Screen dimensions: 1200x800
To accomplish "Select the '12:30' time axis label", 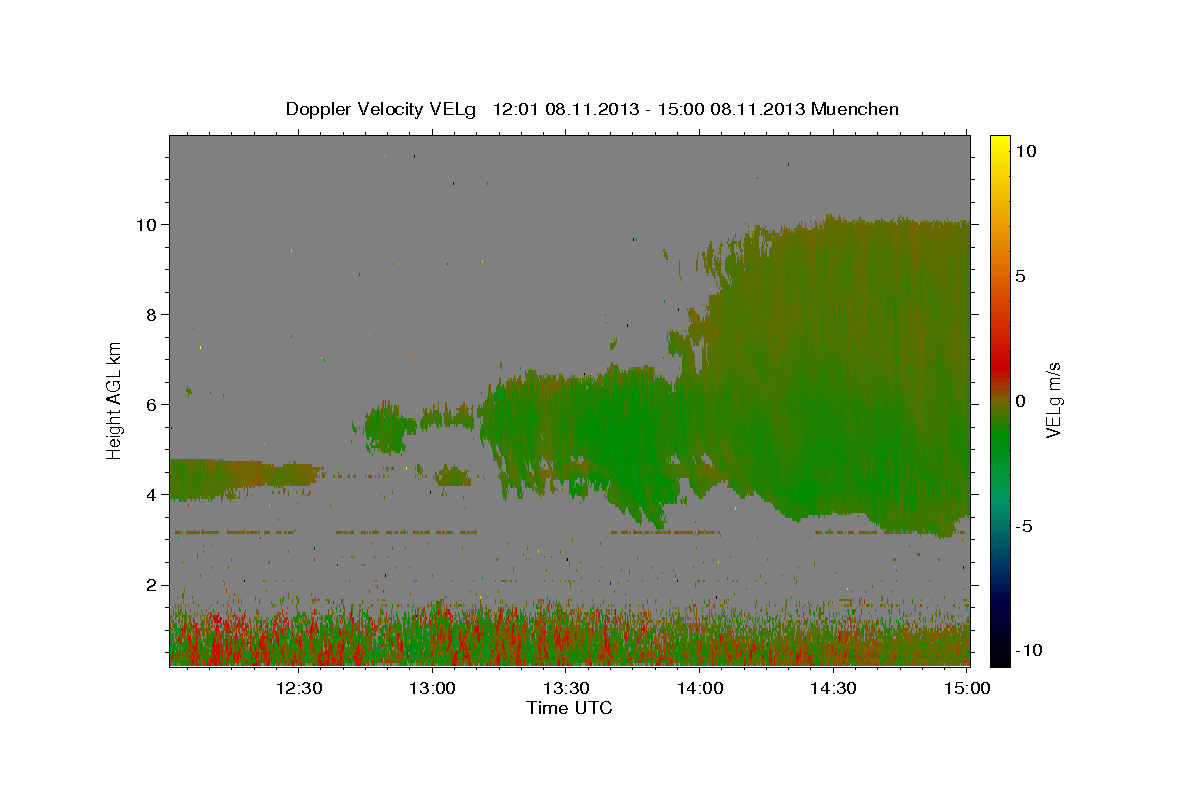I will coord(299,688).
